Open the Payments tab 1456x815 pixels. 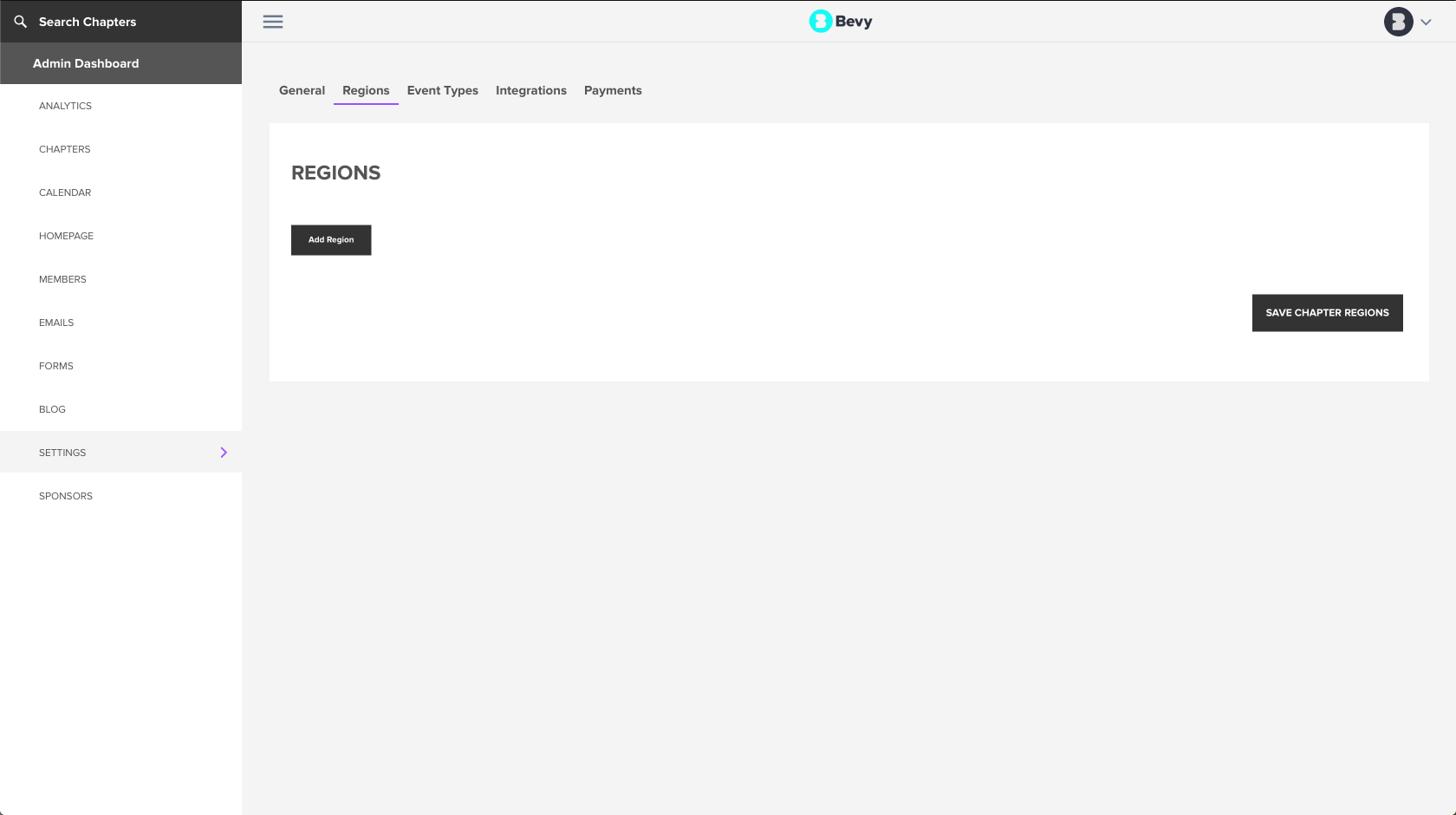613,90
